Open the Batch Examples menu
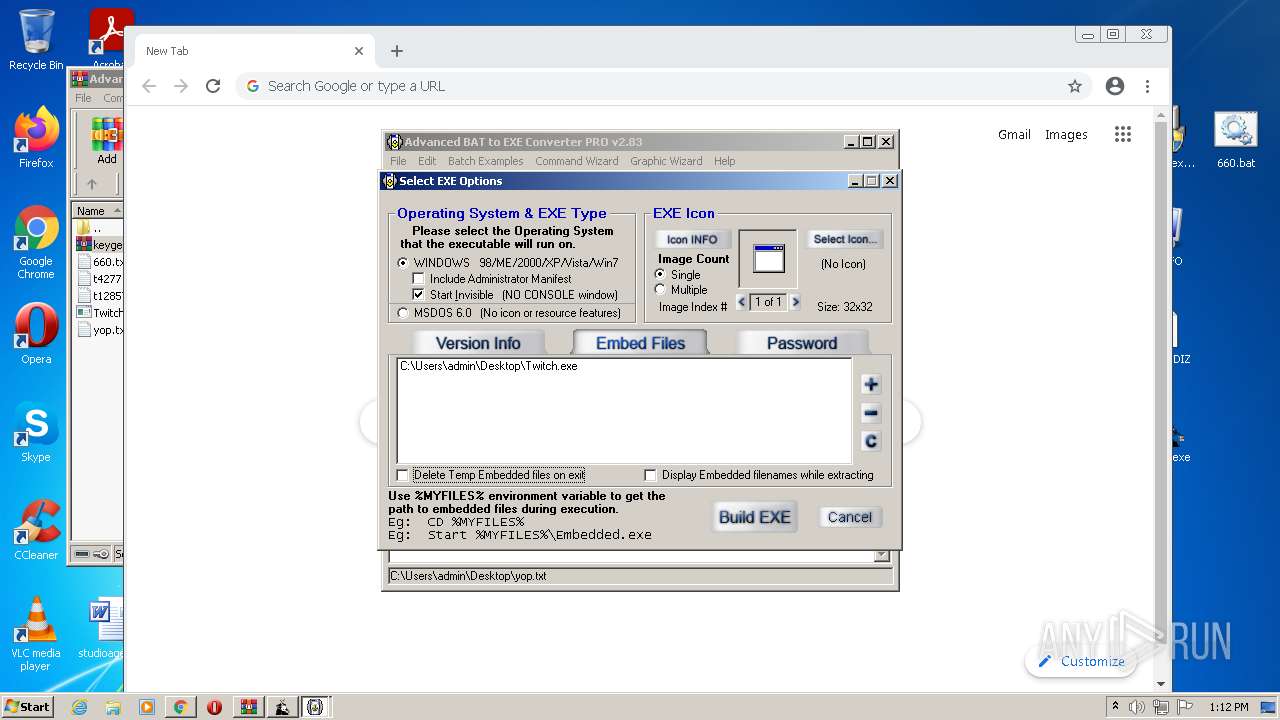The height and width of the screenshot is (720, 1280). (485, 161)
